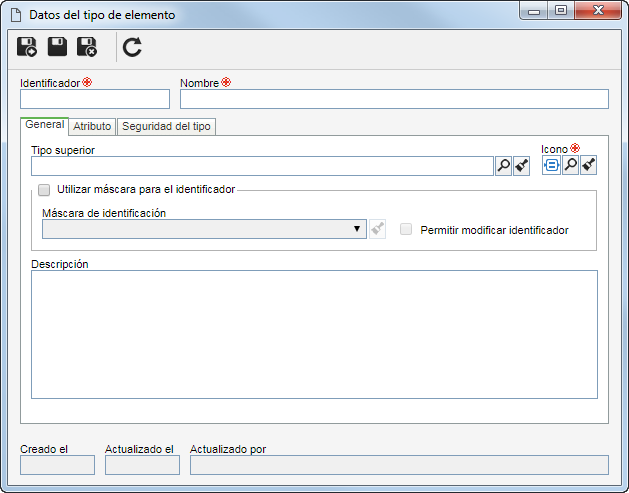Image resolution: width=629 pixels, height=493 pixels.
Task: Check Permitir modificar identificador
Action: [406, 229]
